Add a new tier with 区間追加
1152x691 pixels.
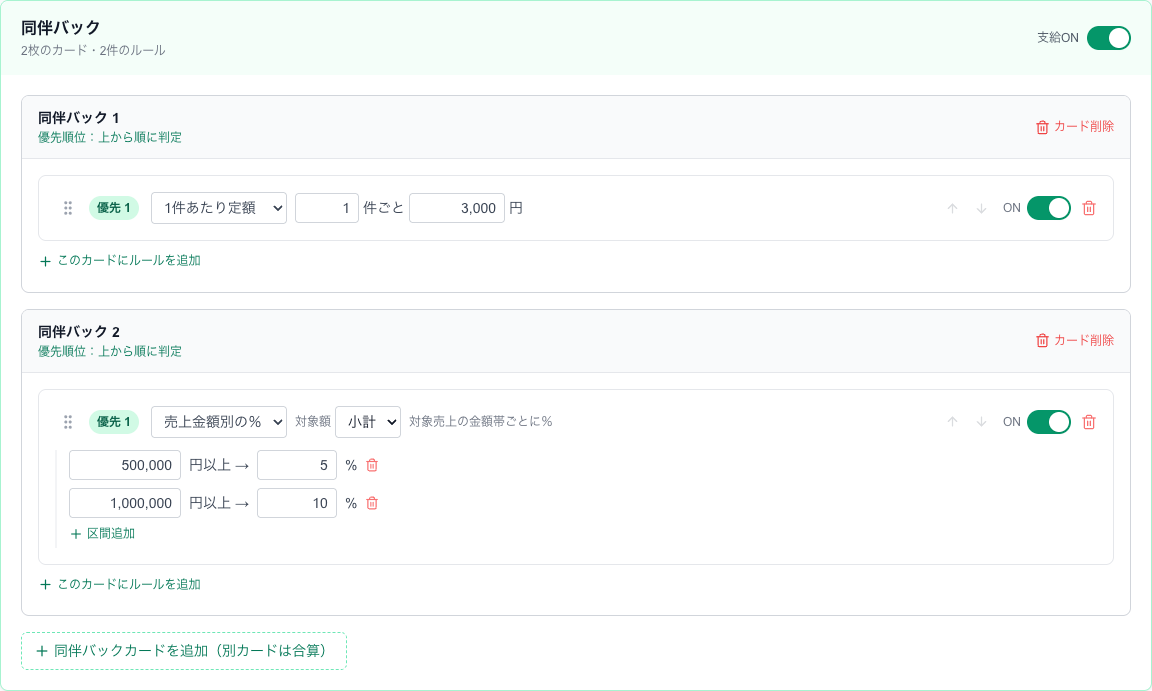(x=103, y=534)
